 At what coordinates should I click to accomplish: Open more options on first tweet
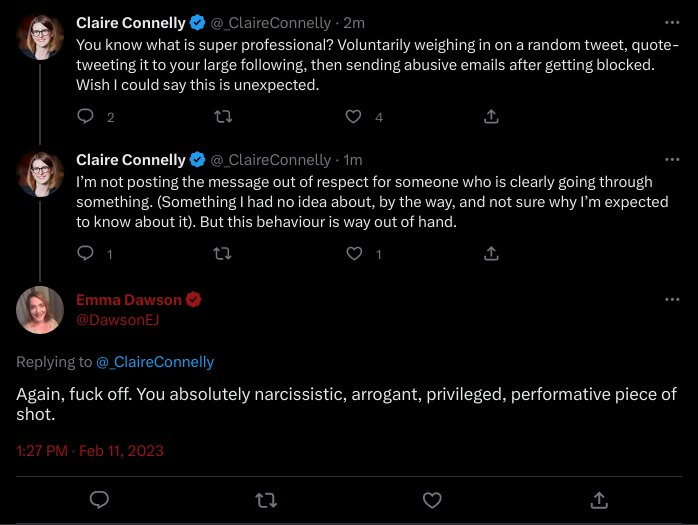(672, 22)
